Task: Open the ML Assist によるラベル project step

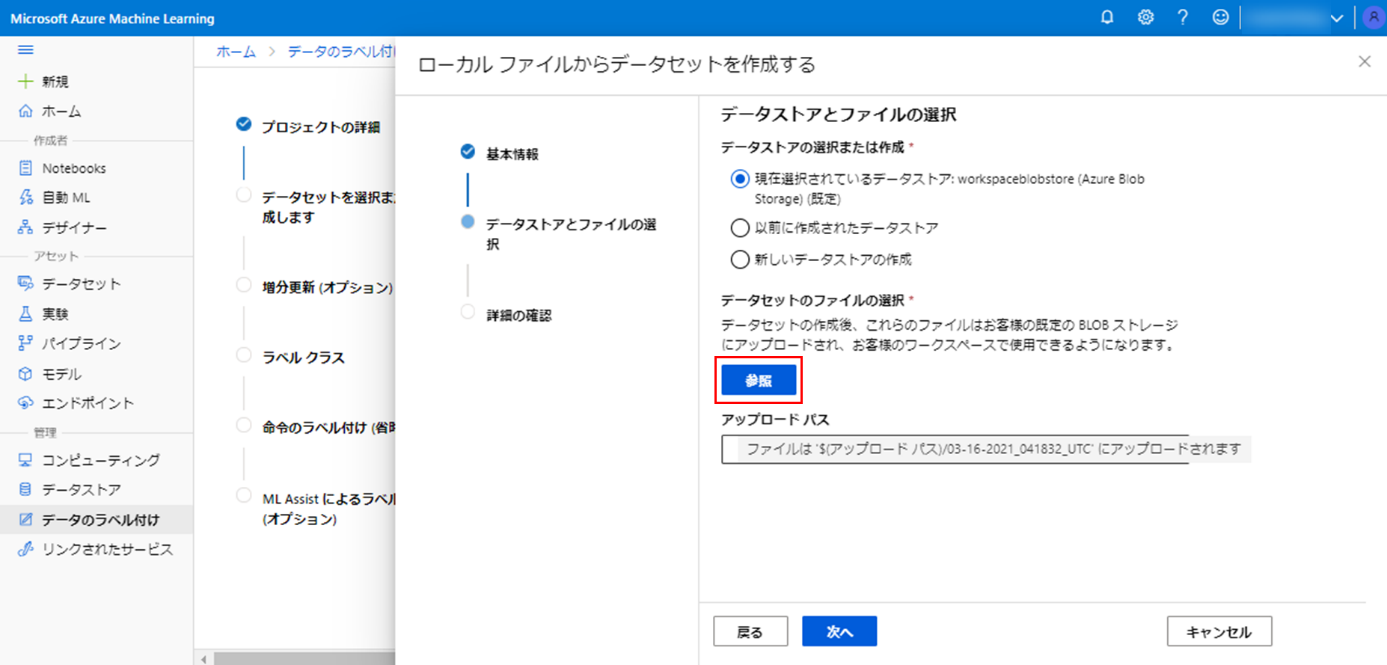Action: tap(329, 508)
